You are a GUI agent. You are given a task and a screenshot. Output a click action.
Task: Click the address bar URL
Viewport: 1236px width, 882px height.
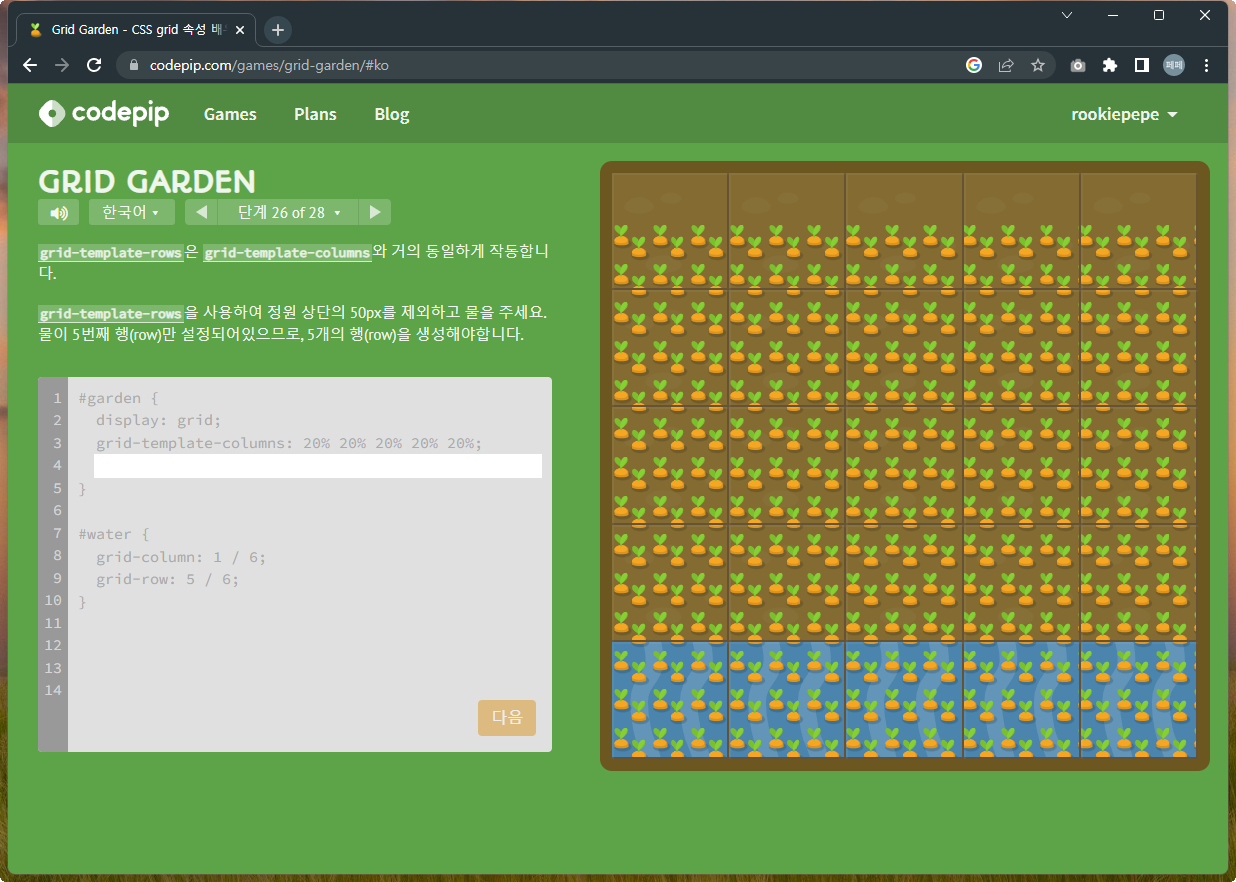[269, 65]
